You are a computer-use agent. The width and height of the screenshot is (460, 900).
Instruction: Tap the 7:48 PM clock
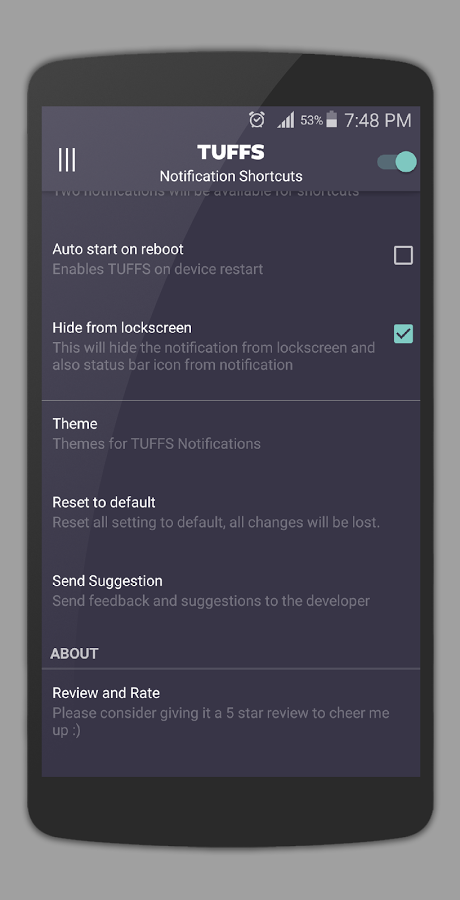click(378, 120)
